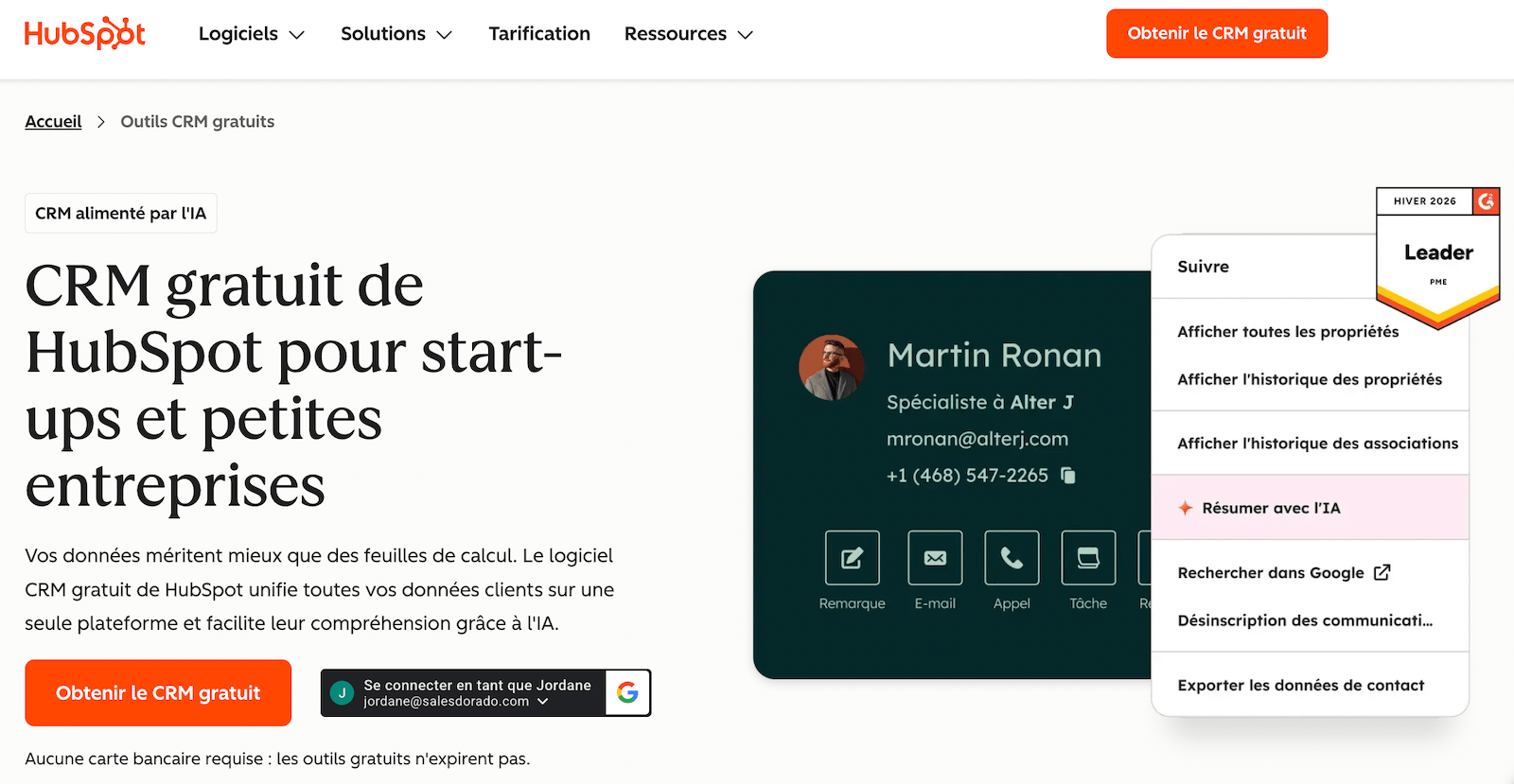Screen dimensions: 1514x784
Task: Click the Tâche task icon
Action: [x=1088, y=558]
